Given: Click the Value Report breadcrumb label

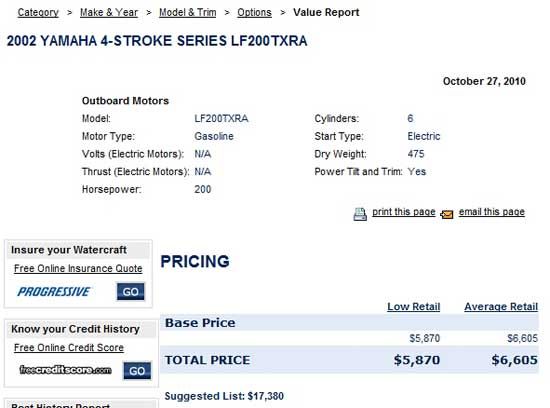Looking at the screenshot, I should point(326,12).
